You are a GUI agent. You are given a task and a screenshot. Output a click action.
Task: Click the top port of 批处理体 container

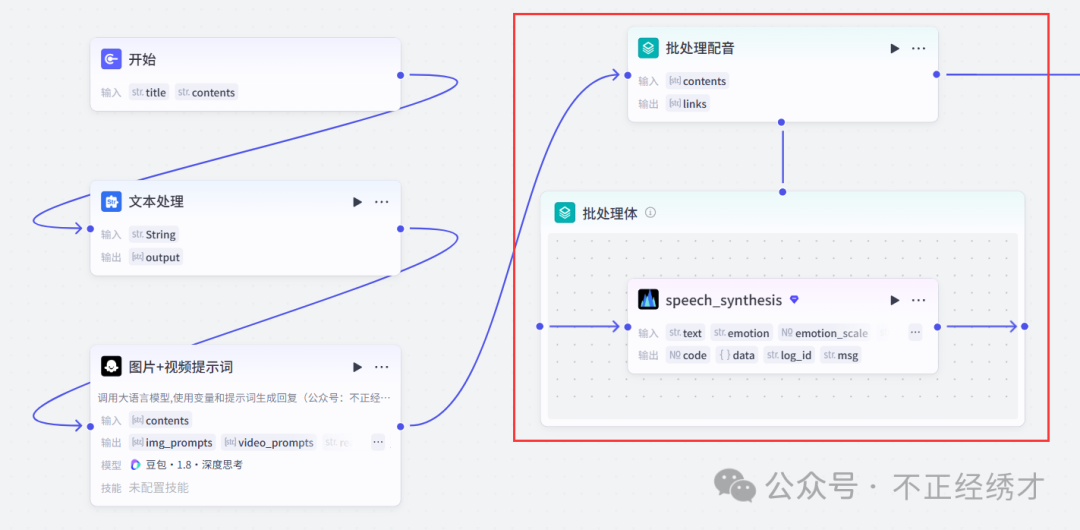tap(782, 192)
